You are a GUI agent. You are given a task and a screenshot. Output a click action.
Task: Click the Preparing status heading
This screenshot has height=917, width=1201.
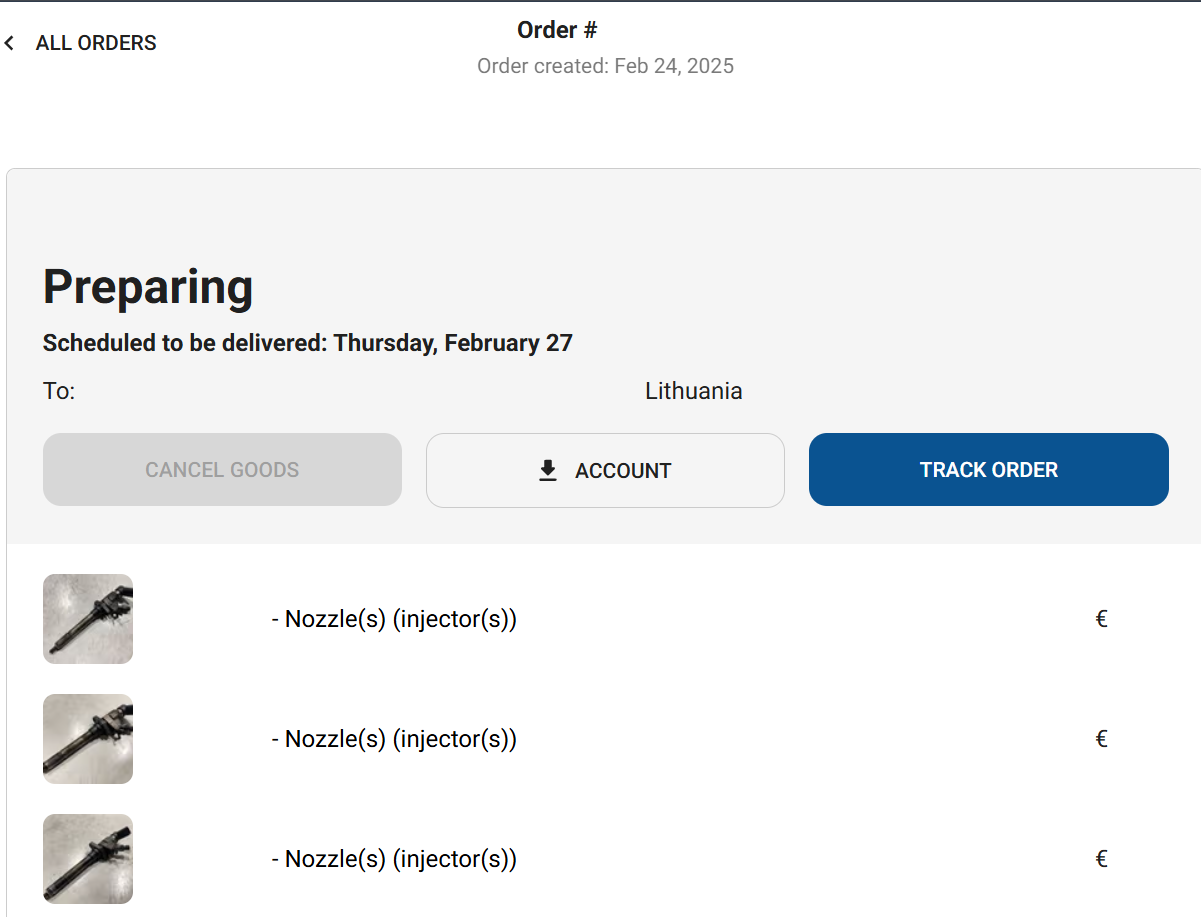pos(148,287)
